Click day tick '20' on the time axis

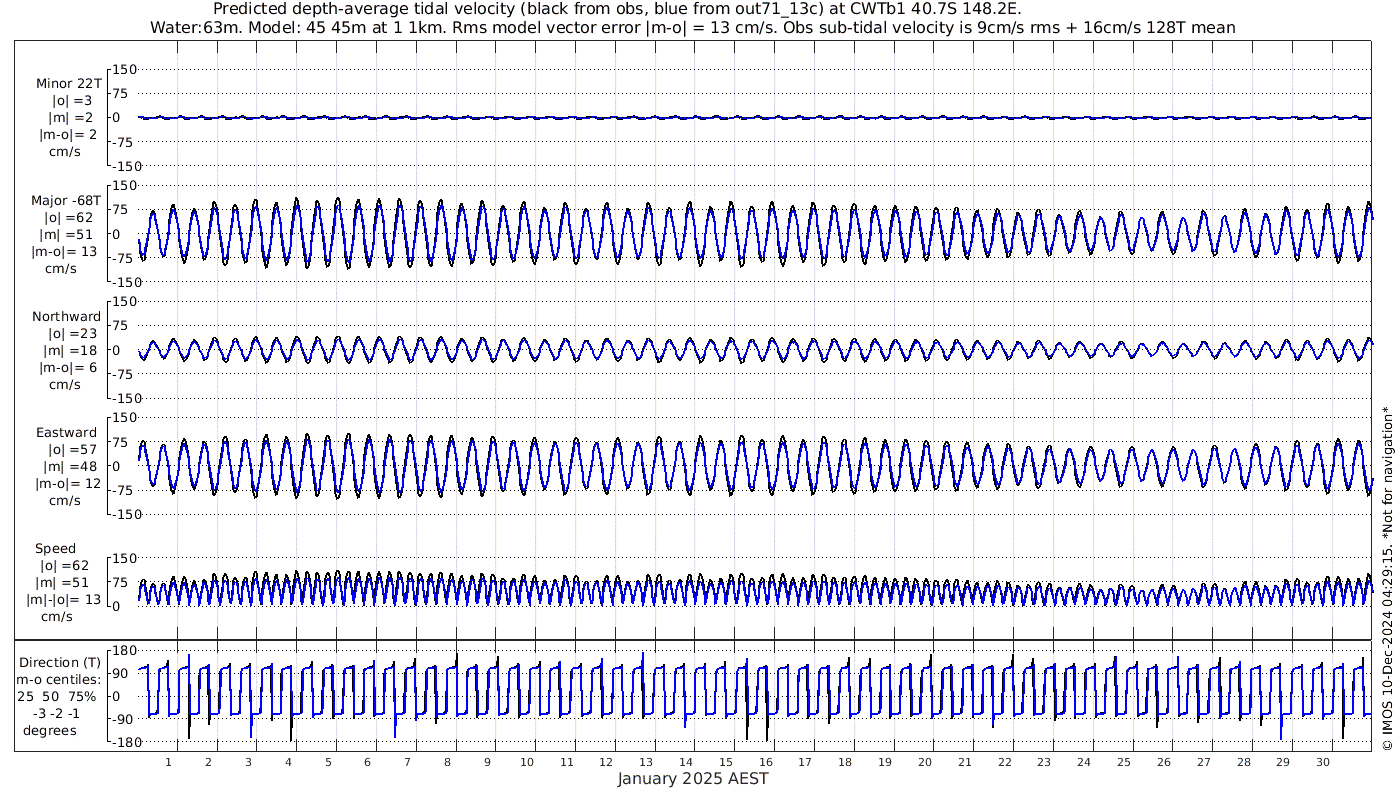coord(925,762)
